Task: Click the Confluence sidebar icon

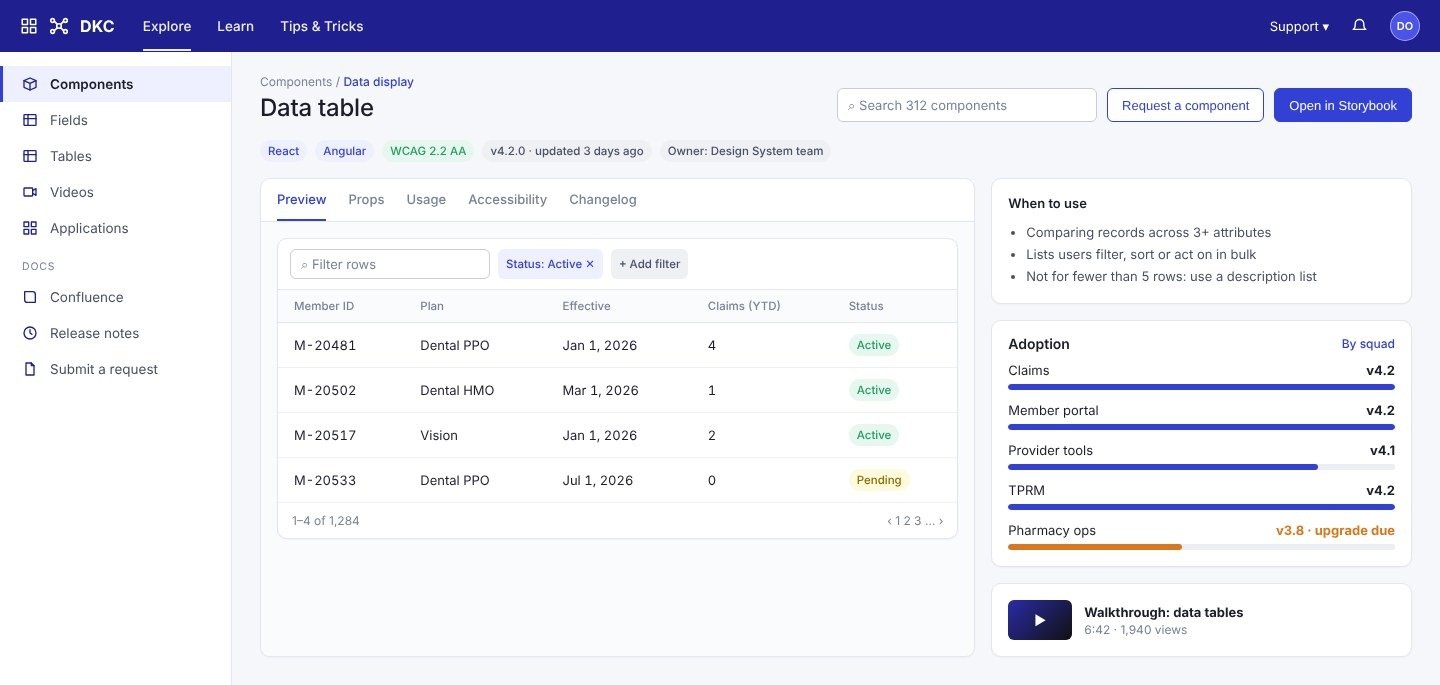Action: tap(30, 297)
